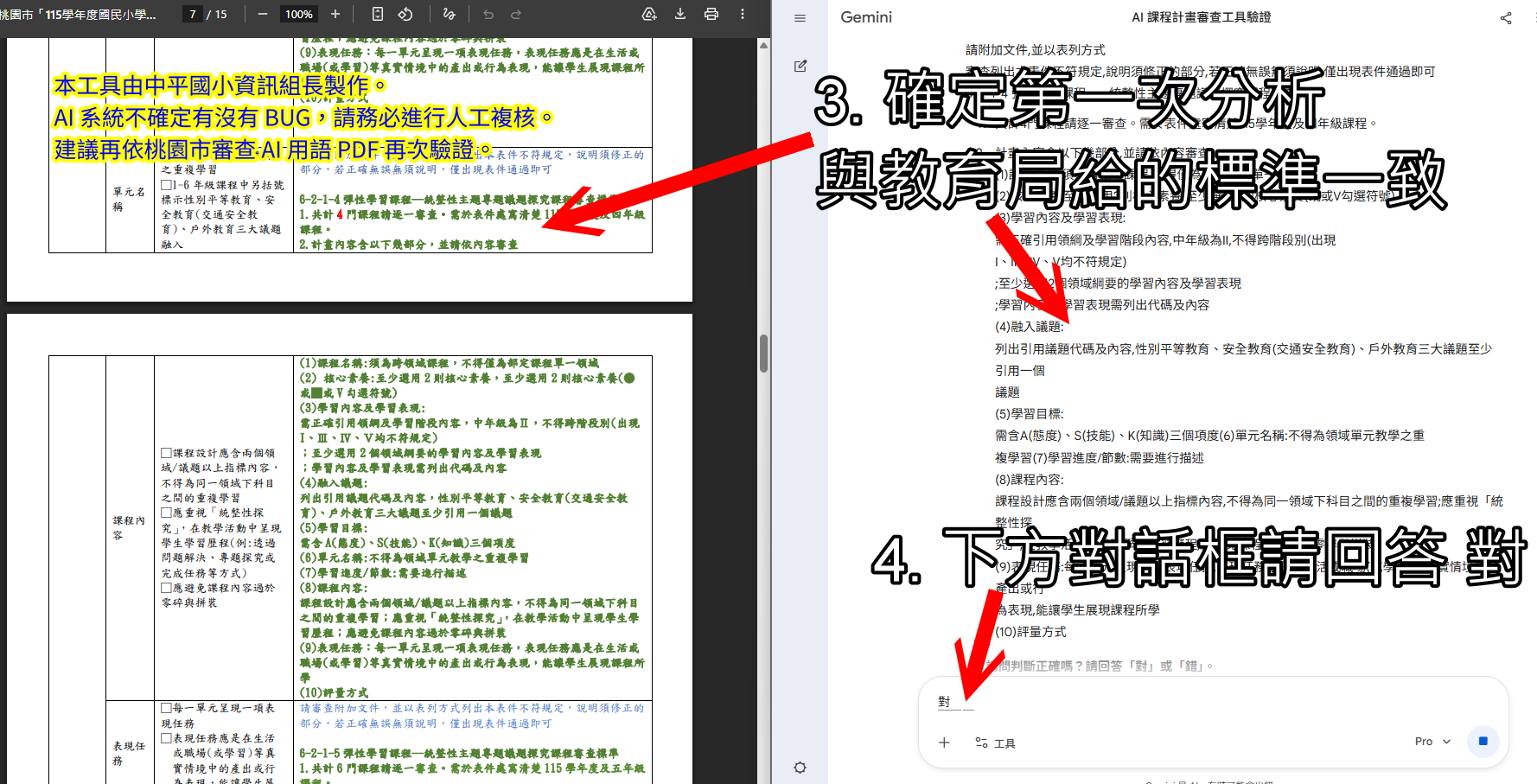
Task: Open the PDF draw annotation tool
Action: point(449,14)
